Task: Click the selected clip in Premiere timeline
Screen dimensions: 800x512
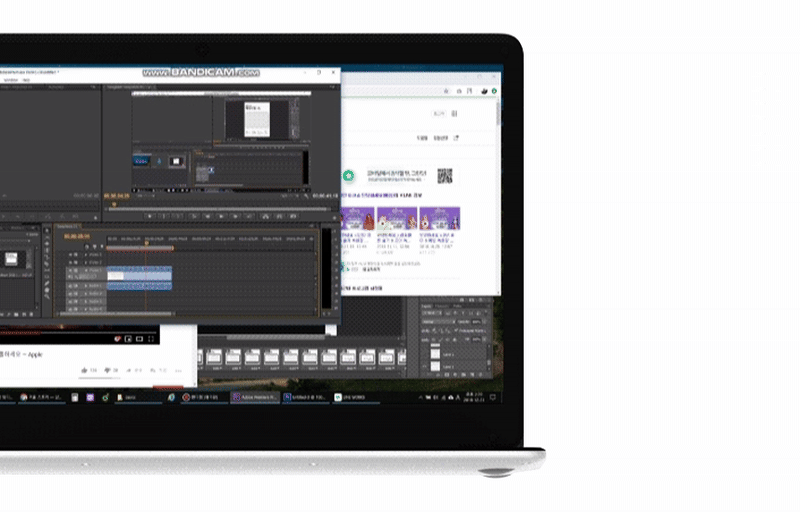Action: click(x=139, y=271)
